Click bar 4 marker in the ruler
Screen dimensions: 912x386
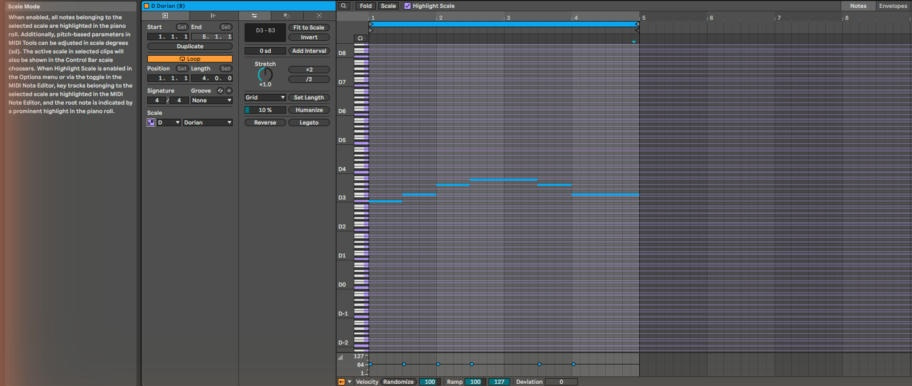(x=576, y=18)
